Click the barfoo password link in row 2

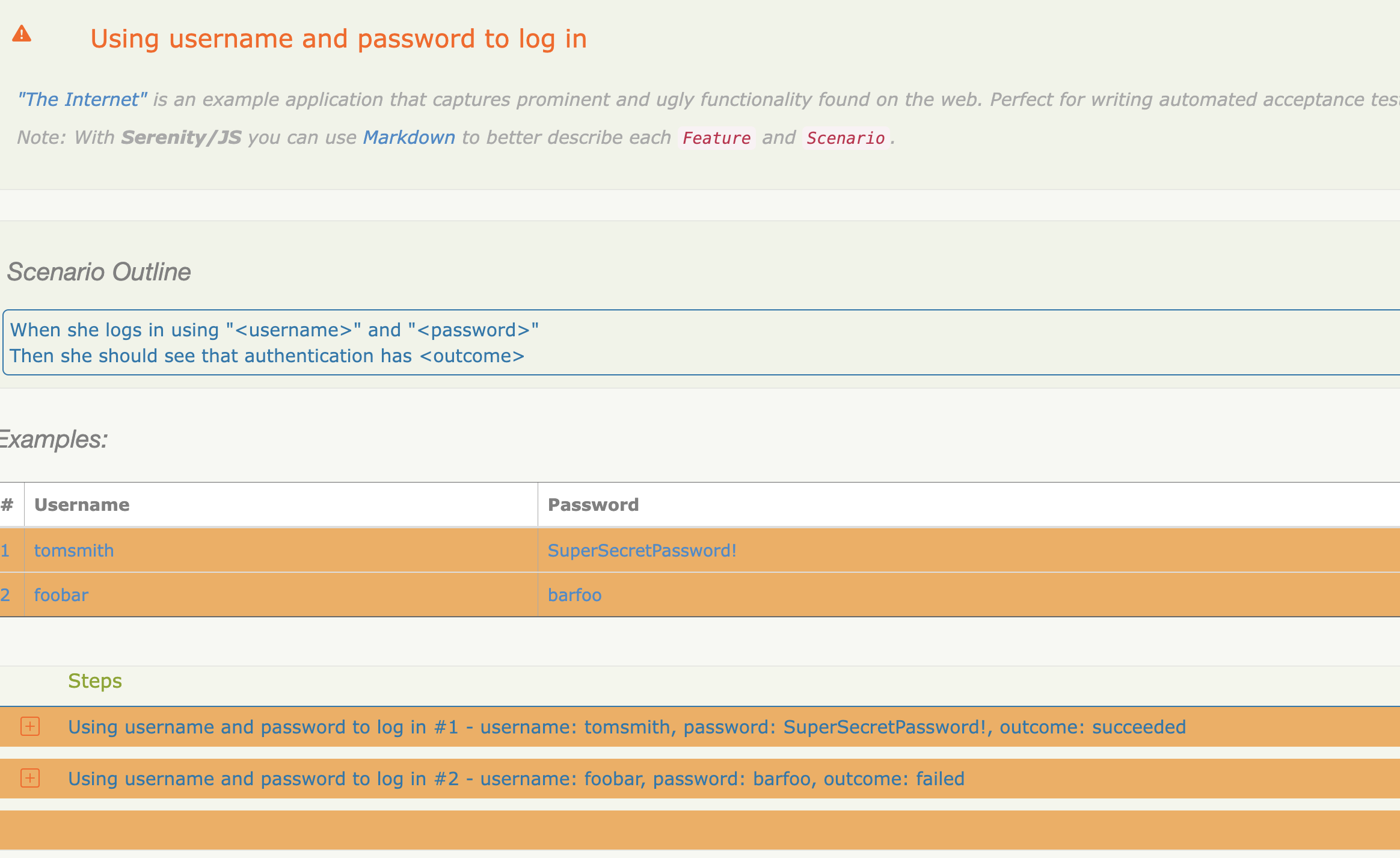[574, 594]
